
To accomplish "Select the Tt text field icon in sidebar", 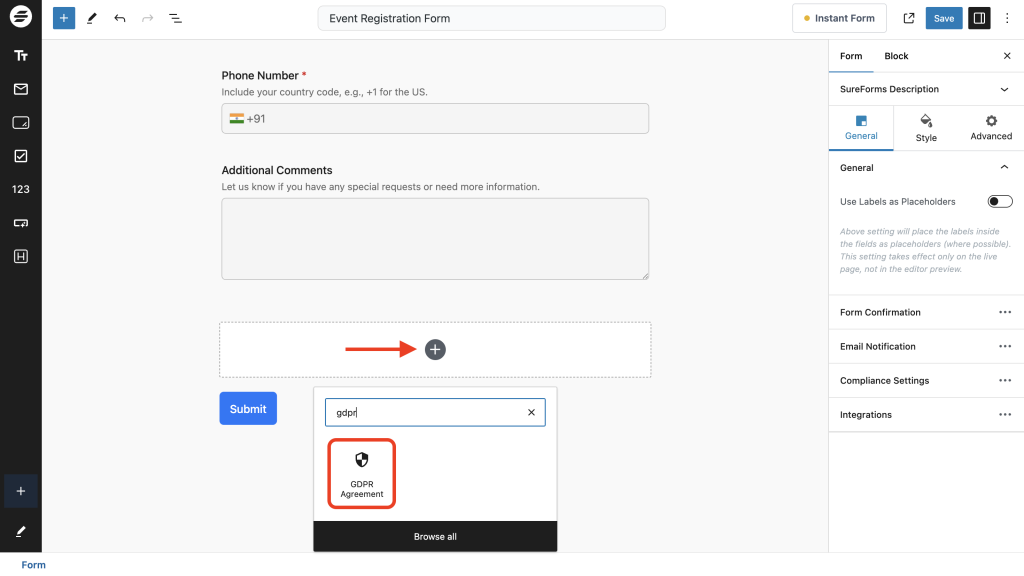I will (x=20, y=55).
